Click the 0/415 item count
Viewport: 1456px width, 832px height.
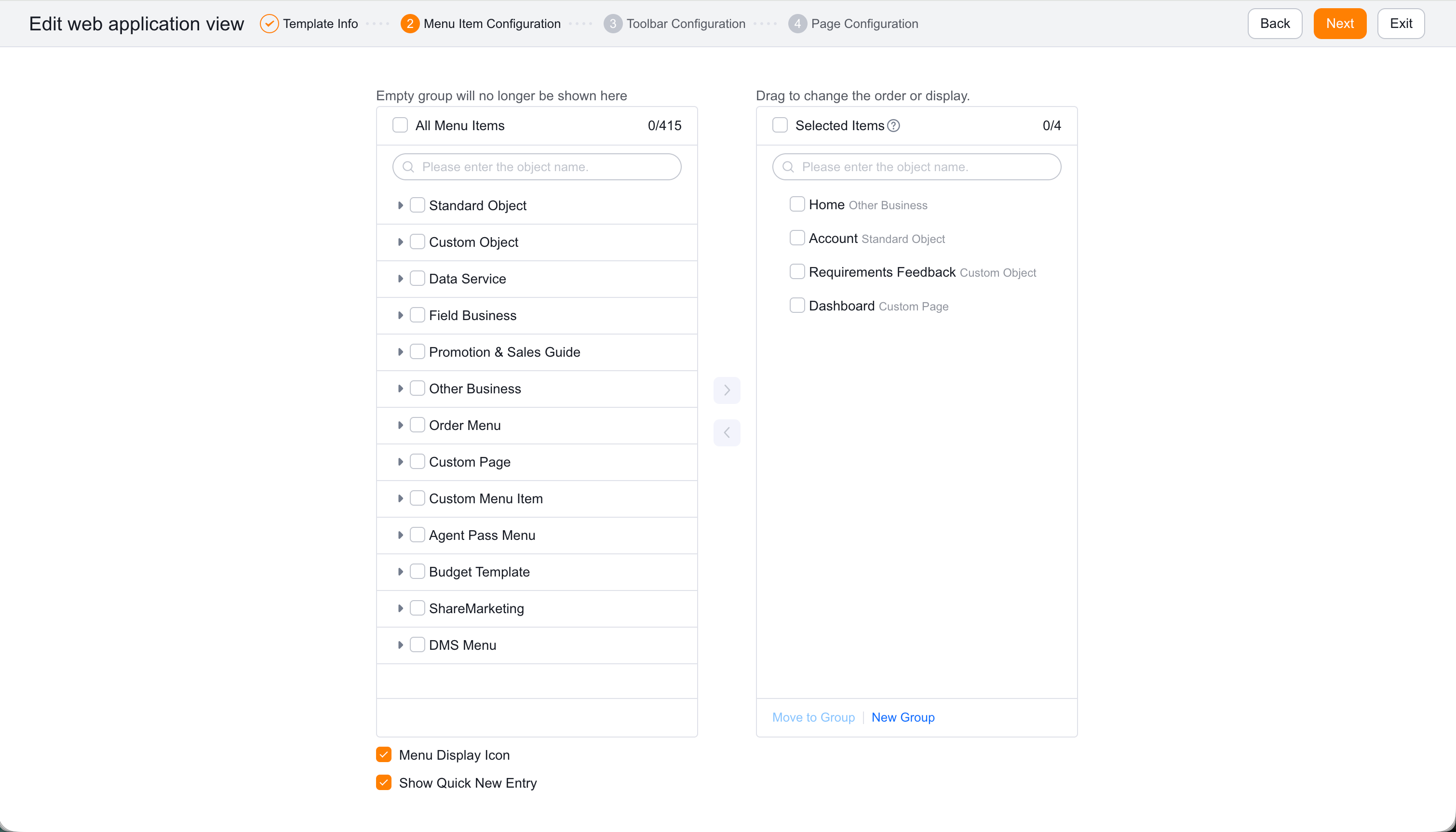tap(664, 126)
